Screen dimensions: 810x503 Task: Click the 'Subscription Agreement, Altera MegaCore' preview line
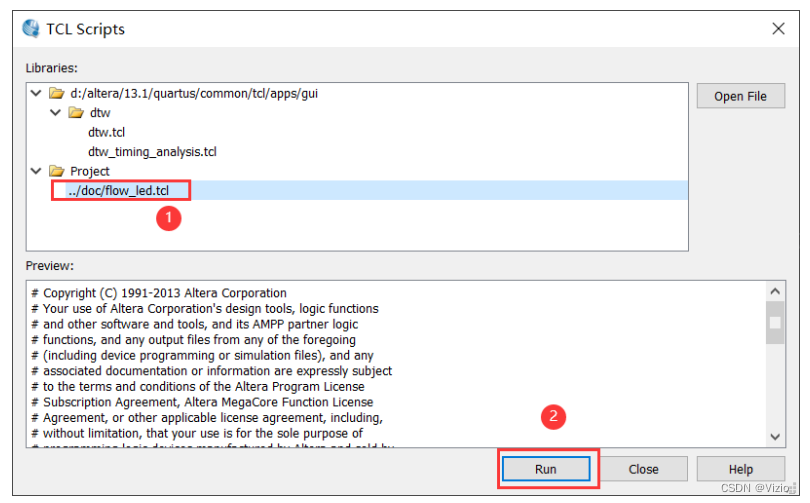202,402
